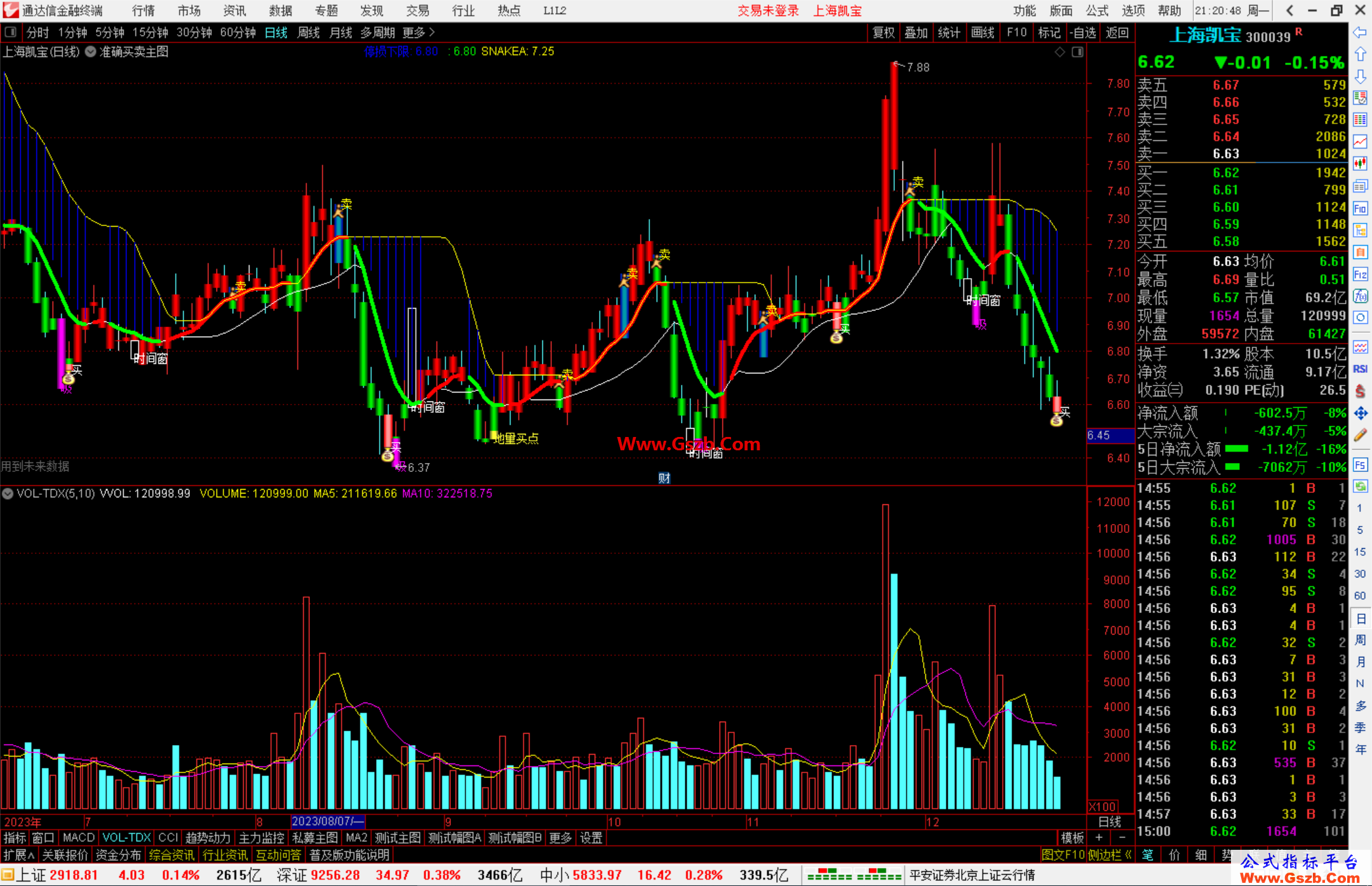
Task: Select 15分钟 period
Action: (150, 32)
